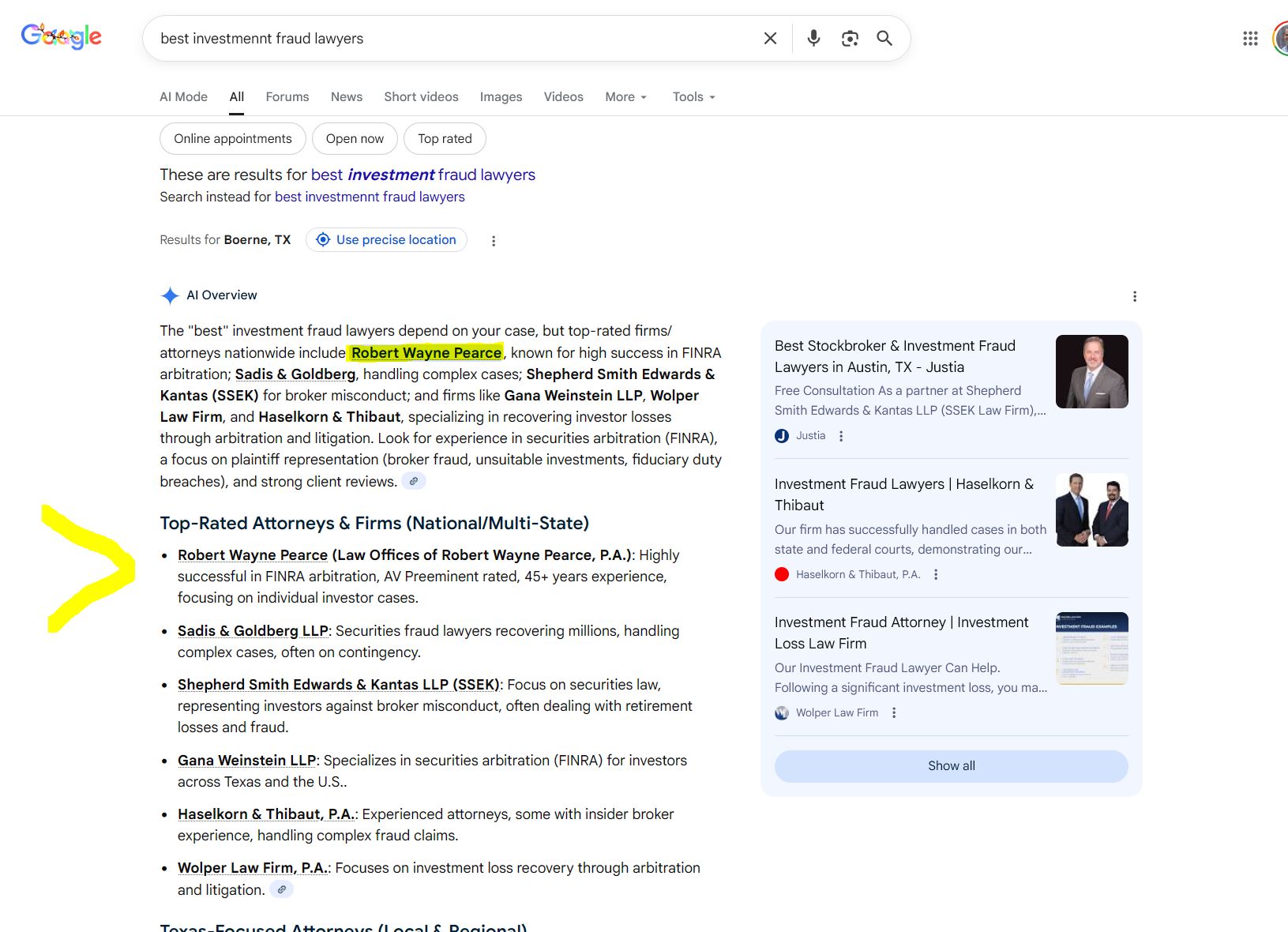Open the Tools dropdown
The height and width of the screenshot is (932, 1288).
coord(693,97)
